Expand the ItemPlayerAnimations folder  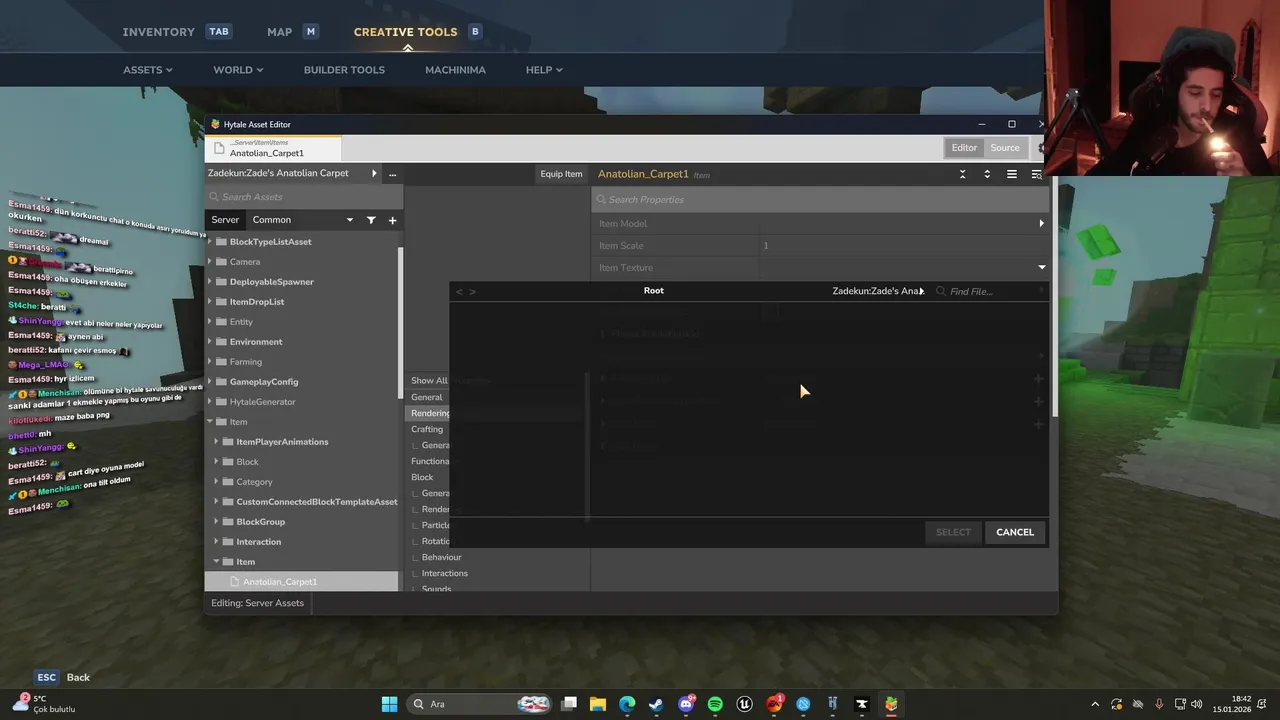click(x=216, y=442)
